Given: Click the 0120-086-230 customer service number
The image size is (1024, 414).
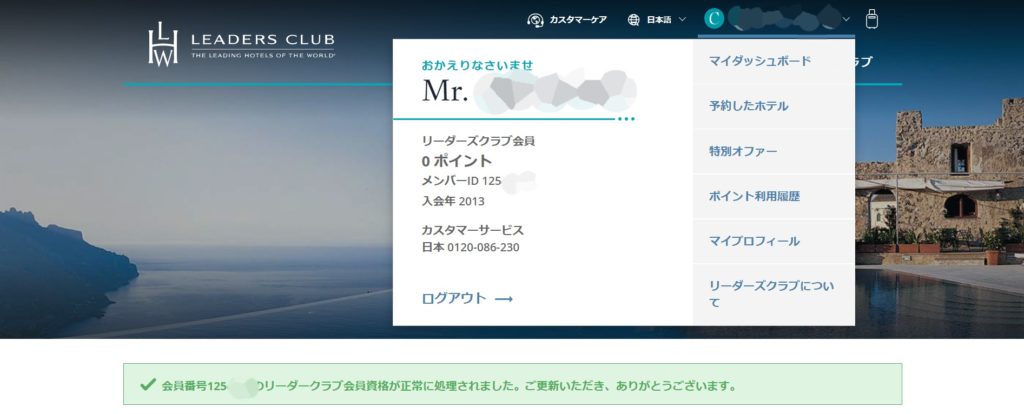Looking at the screenshot, I should coord(485,247).
